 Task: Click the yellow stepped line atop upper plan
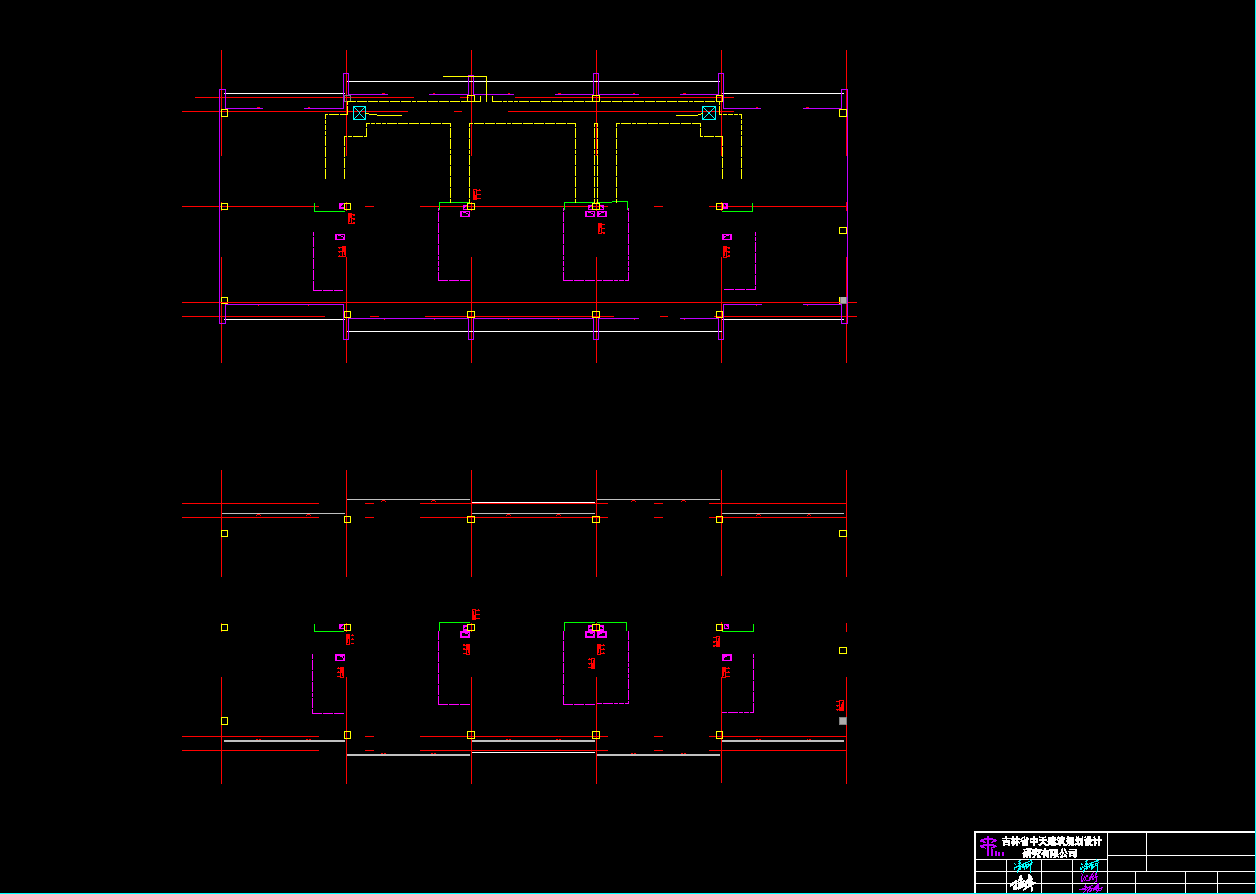466,76
